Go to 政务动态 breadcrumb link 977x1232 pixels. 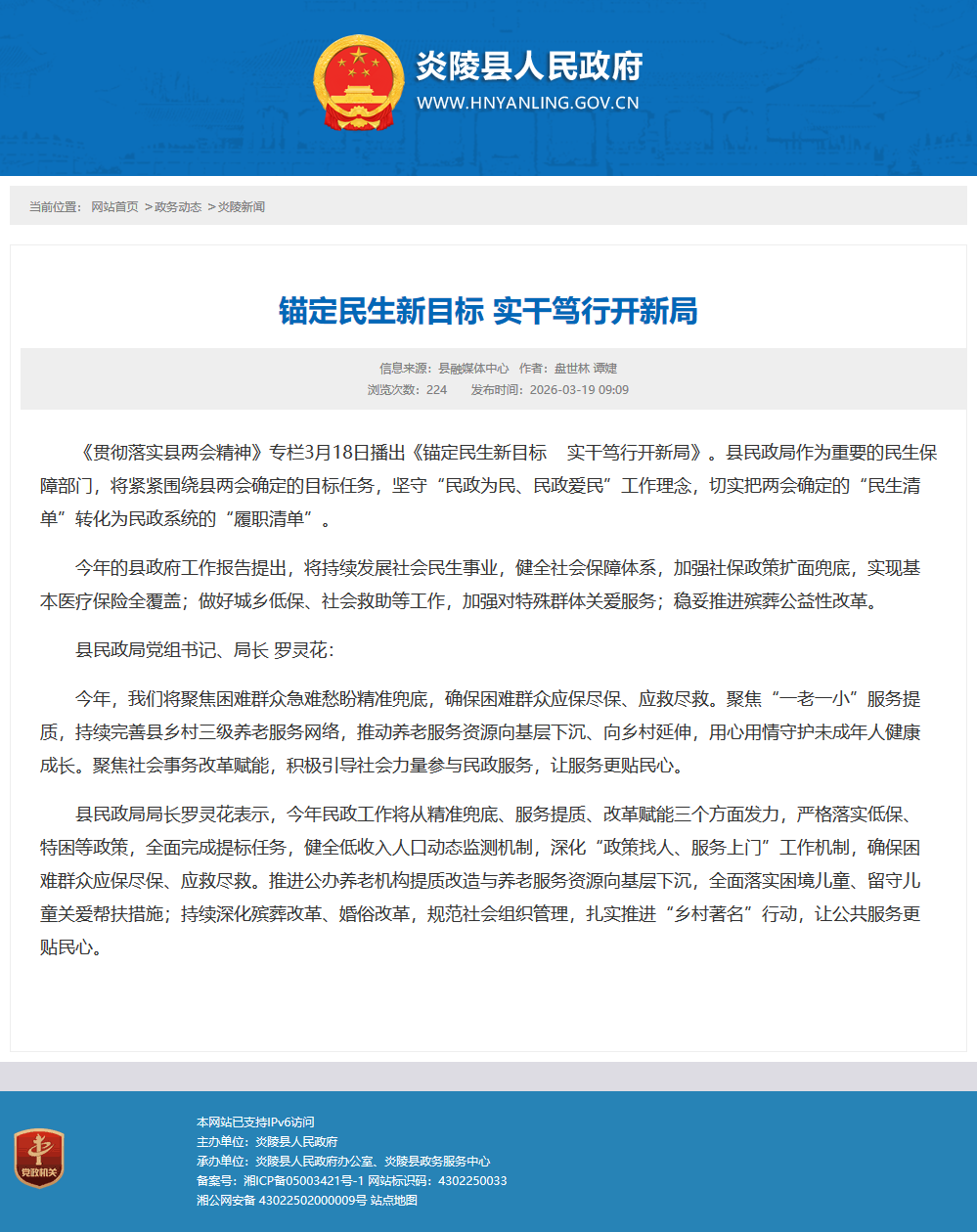[x=178, y=207]
